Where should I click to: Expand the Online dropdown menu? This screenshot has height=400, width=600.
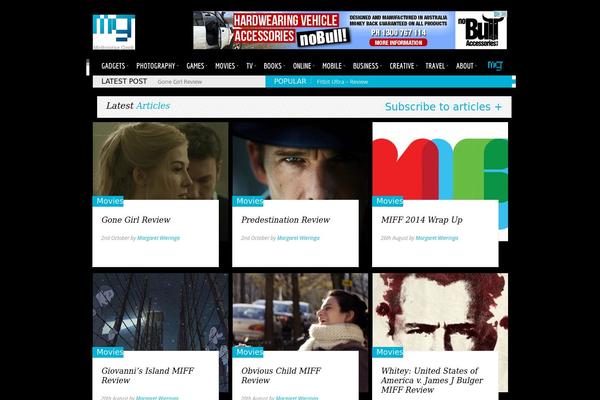click(x=303, y=66)
